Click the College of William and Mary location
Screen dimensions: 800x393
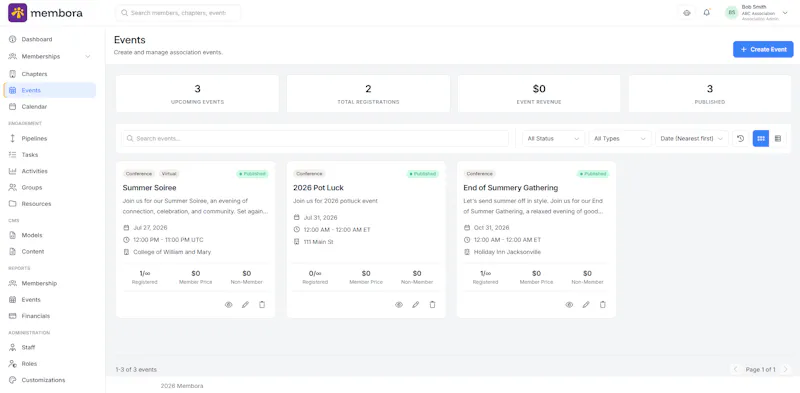(172, 252)
